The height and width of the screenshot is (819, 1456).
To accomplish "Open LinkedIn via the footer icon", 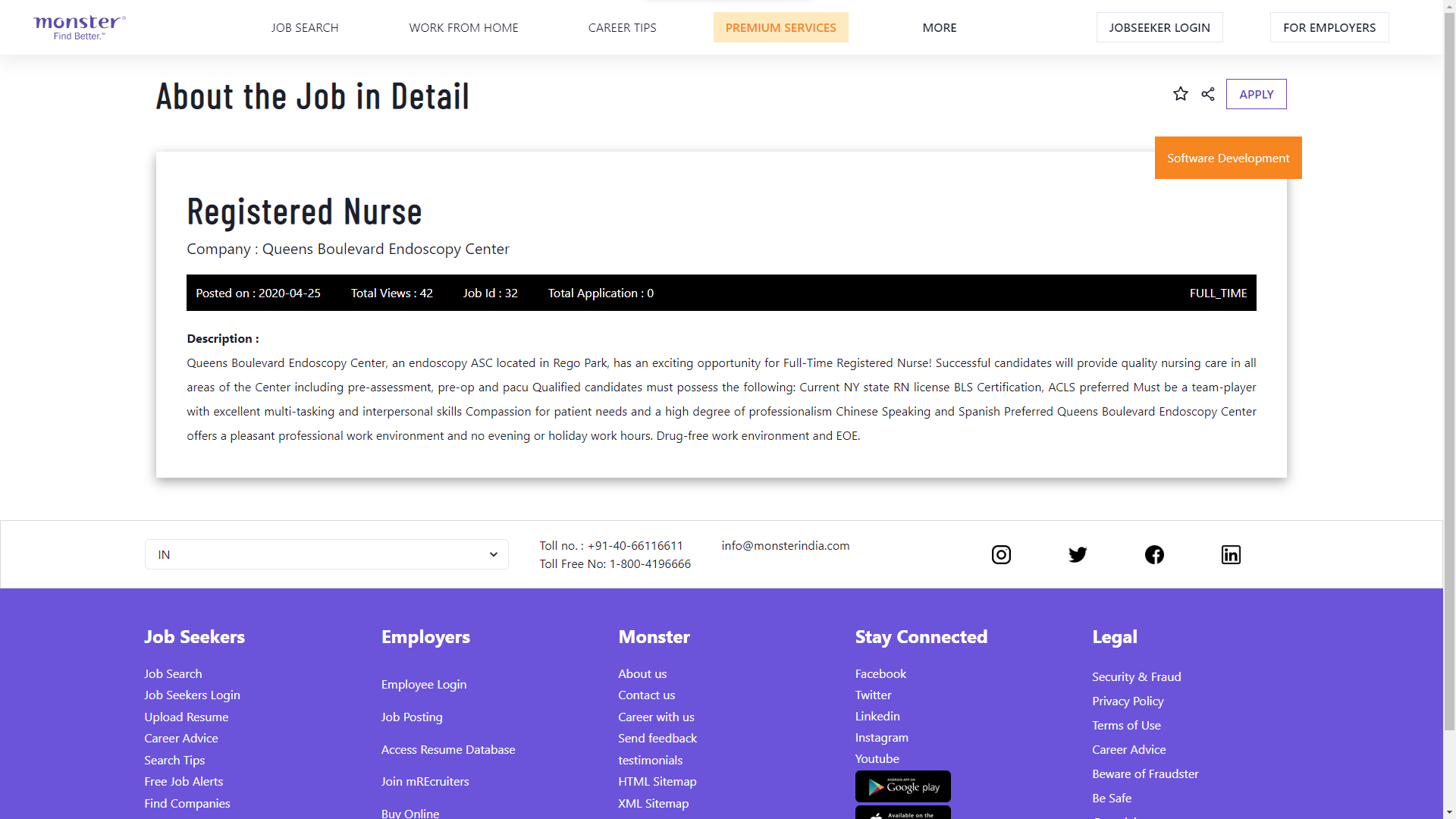I will 1230,554.
